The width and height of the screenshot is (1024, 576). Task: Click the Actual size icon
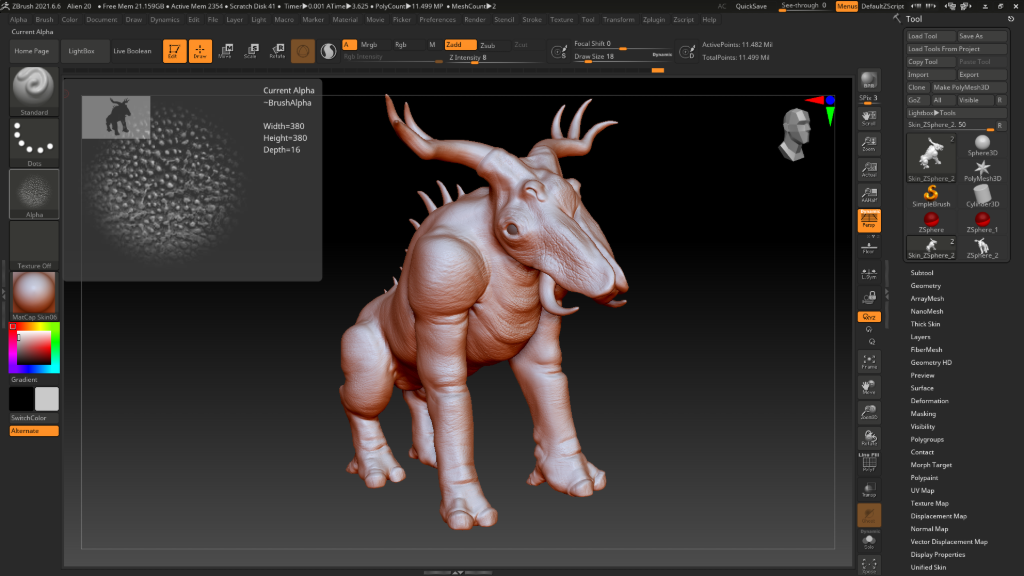(869, 169)
